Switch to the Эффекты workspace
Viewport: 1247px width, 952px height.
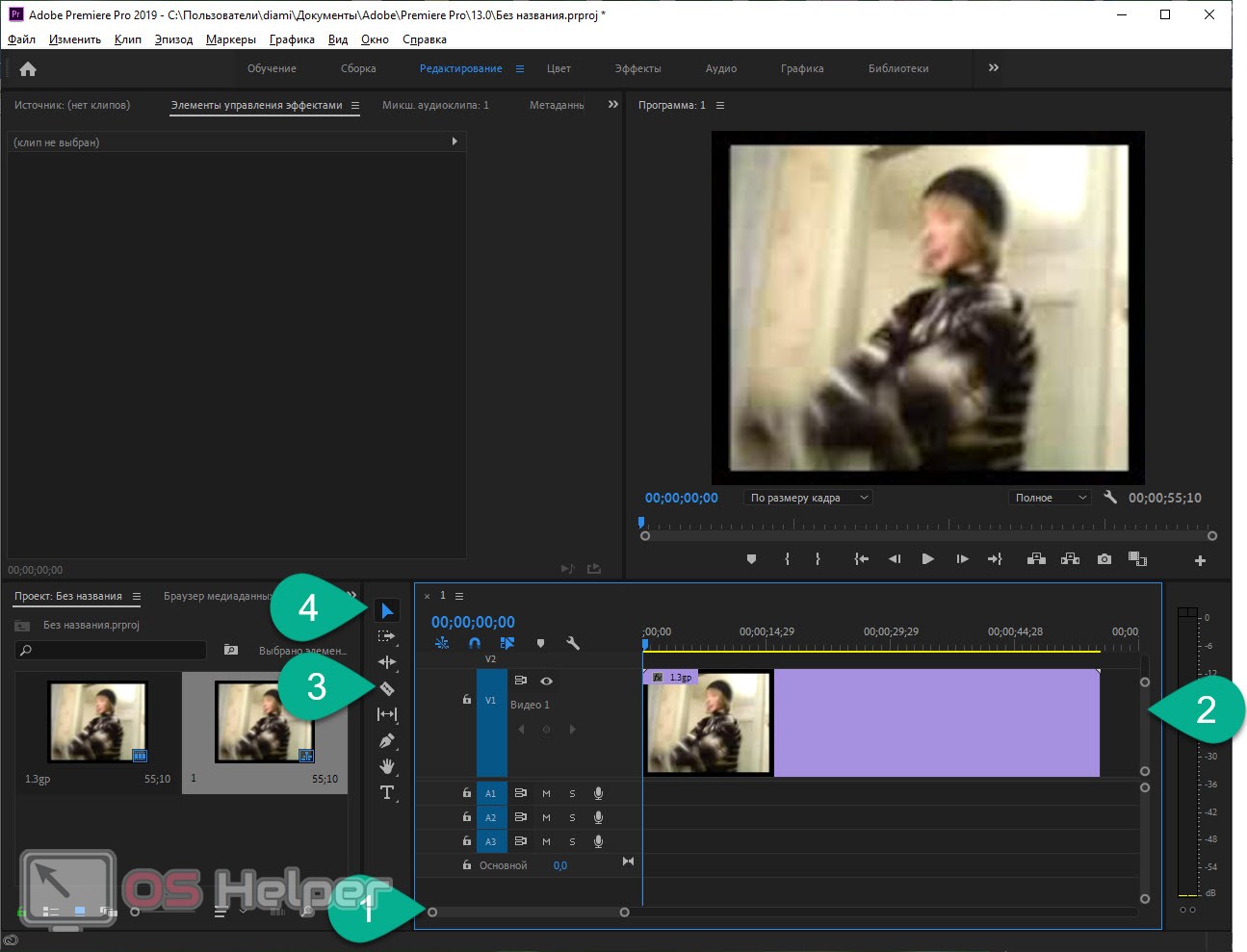click(x=637, y=68)
